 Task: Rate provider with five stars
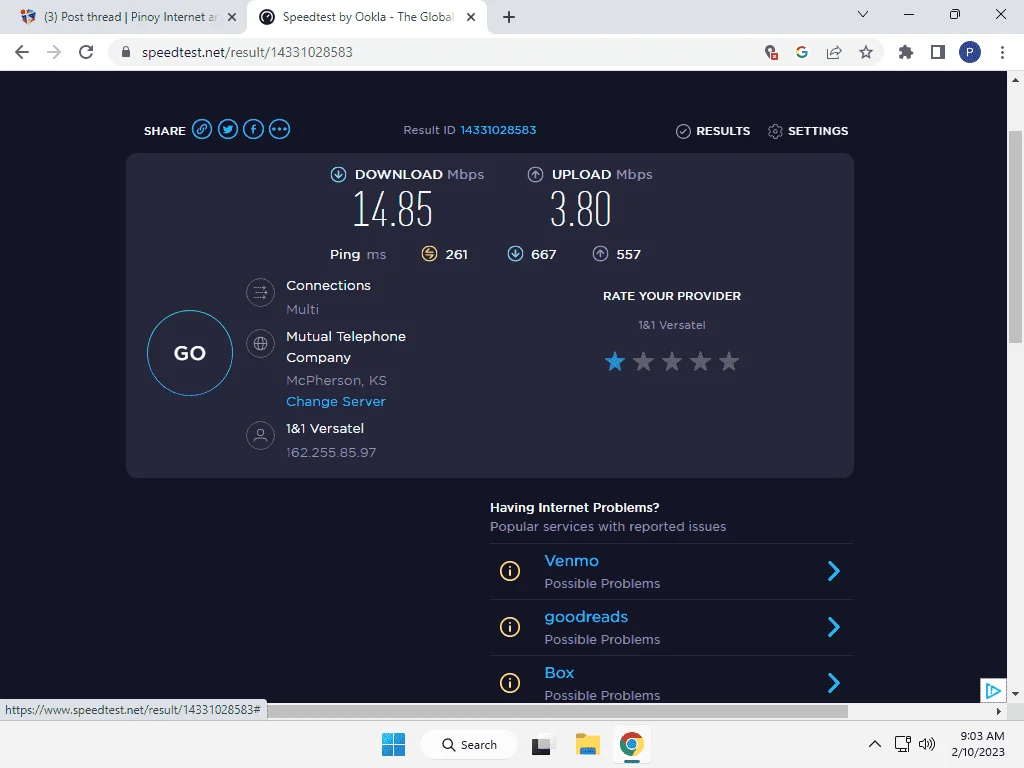point(729,361)
